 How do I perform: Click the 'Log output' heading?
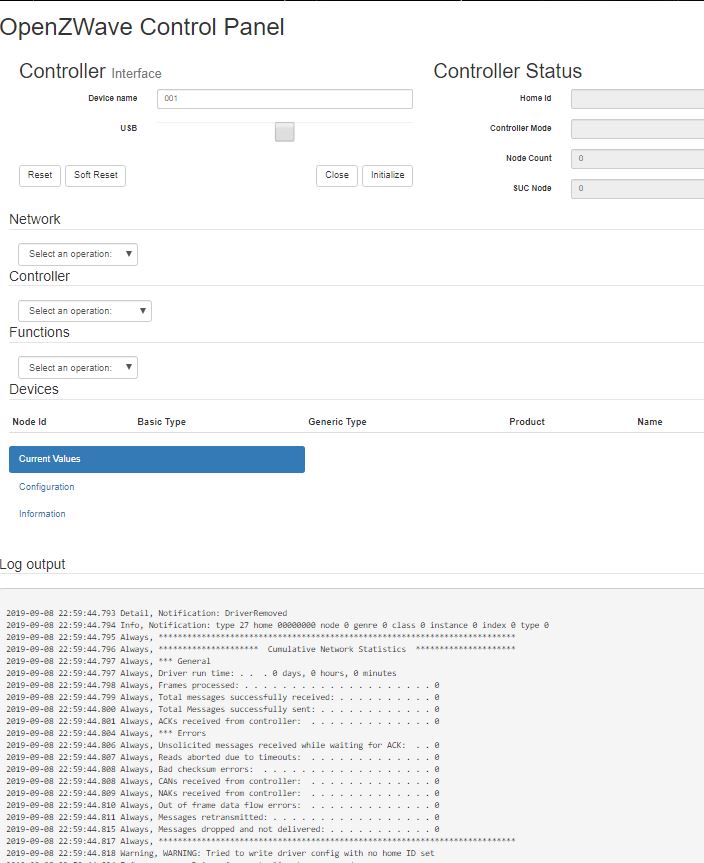[32, 565]
